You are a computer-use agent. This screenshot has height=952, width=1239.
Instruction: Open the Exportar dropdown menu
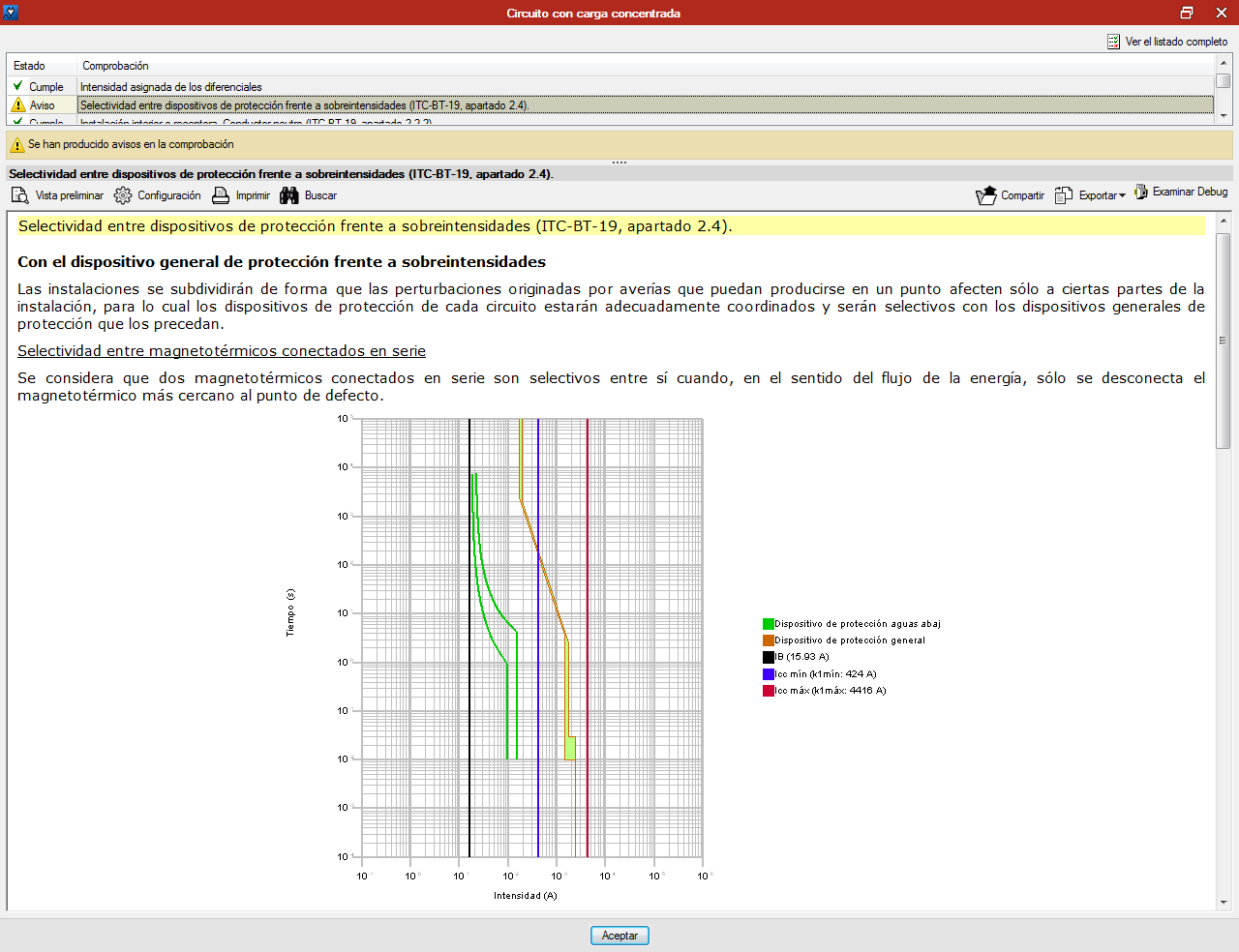[x=1090, y=195]
